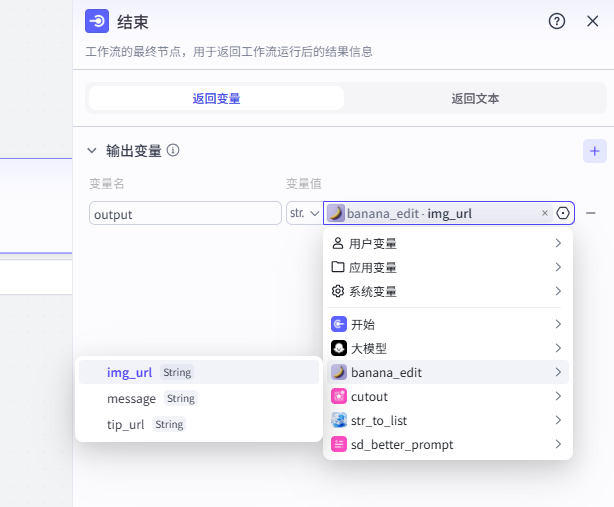The image size is (614, 507).
Task: Add a new output variable with plus icon
Action: point(595,151)
